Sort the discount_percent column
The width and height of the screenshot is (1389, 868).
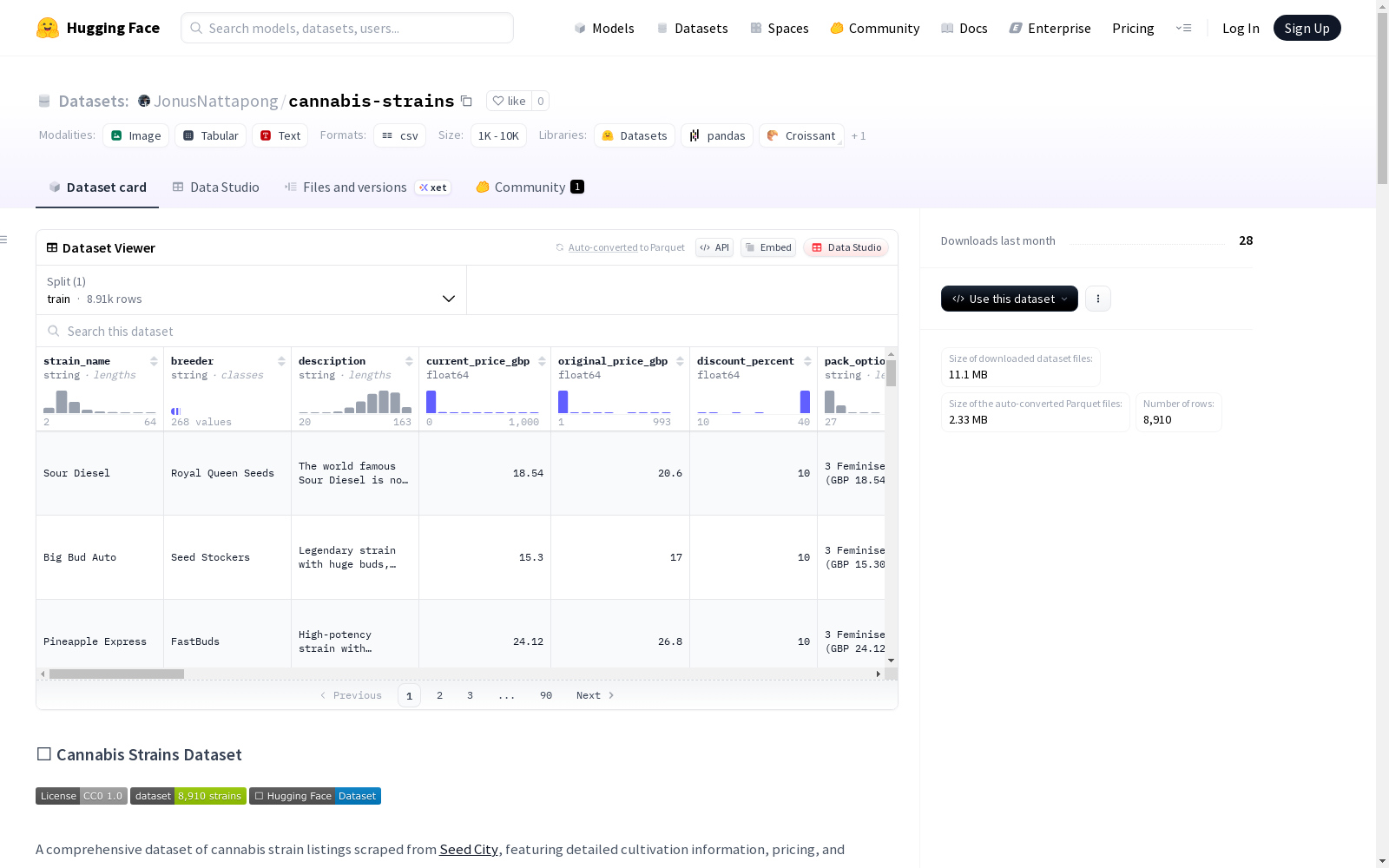(x=807, y=361)
